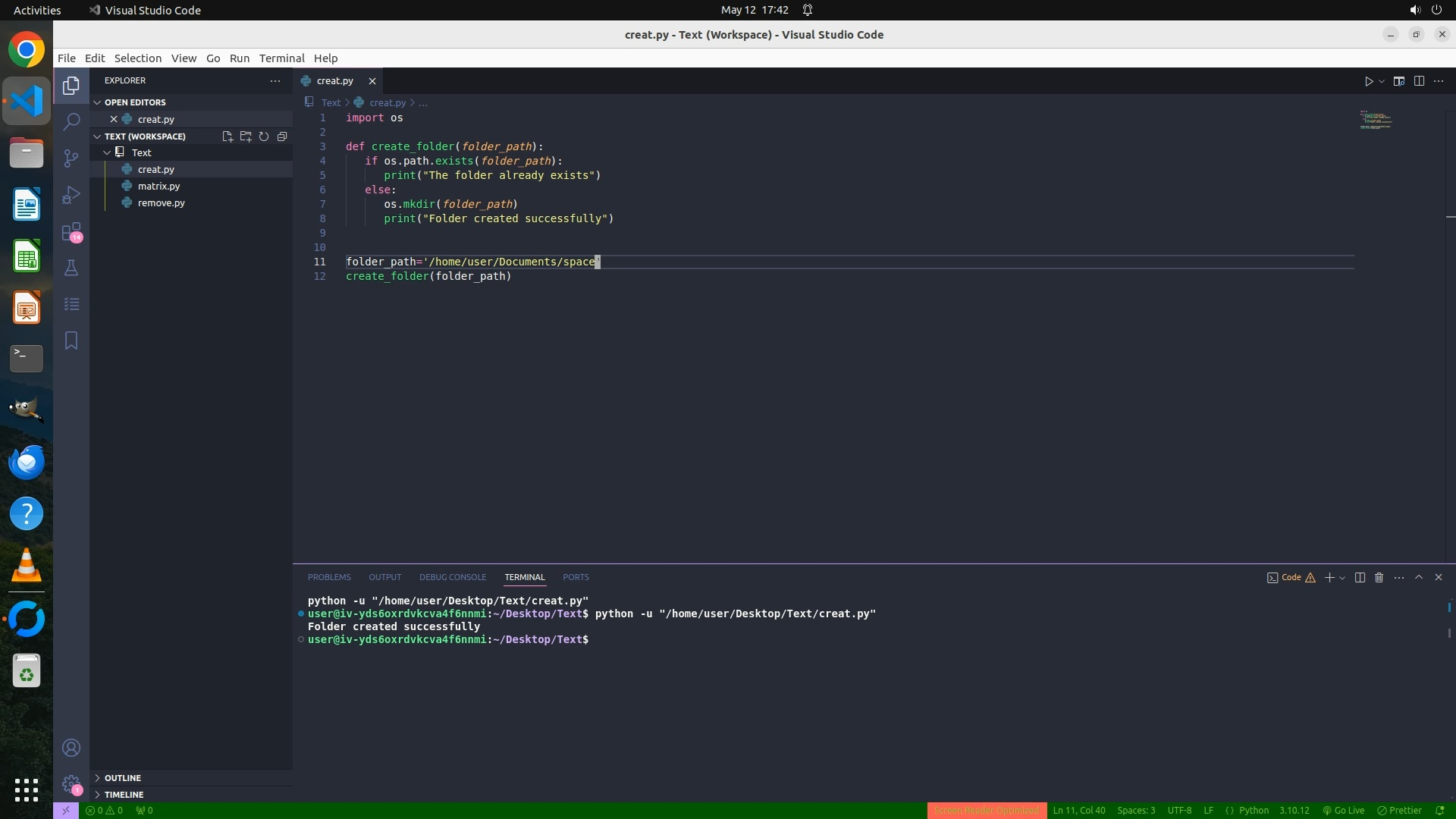This screenshot has height=819, width=1456.
Task: Toggle Screen Reader Optimized status item
Action: tap(986, 811)
